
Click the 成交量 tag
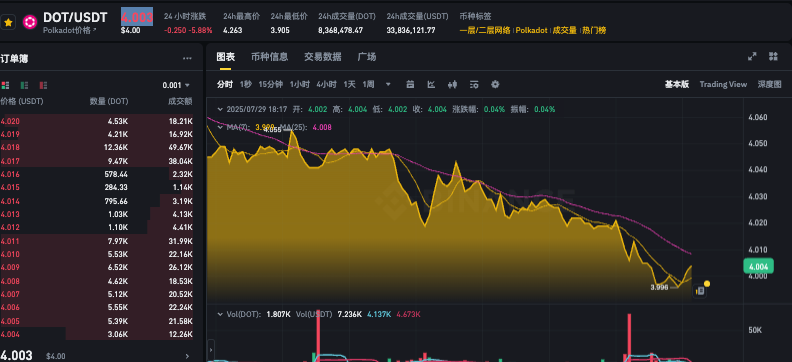coord(565,30)
